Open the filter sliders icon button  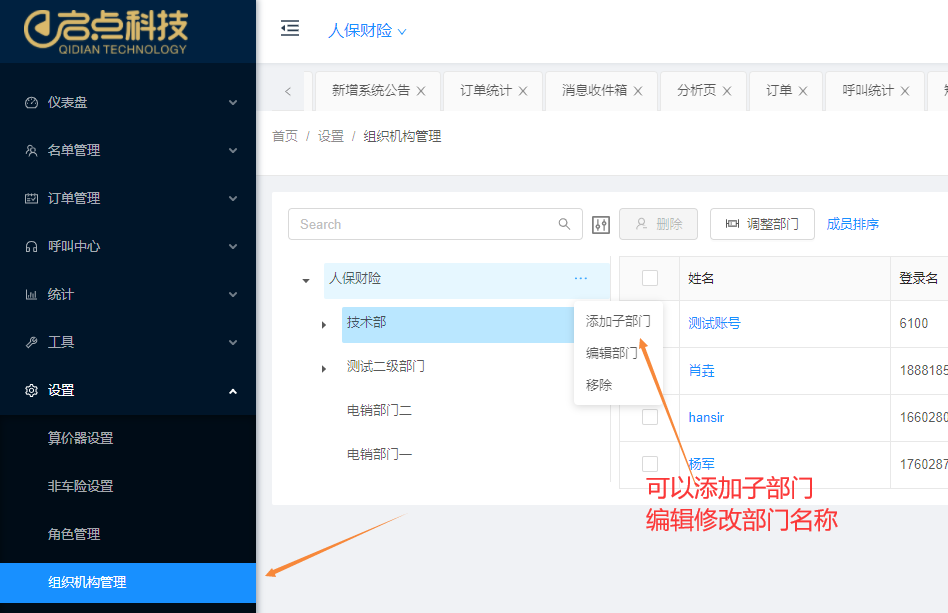600,225
